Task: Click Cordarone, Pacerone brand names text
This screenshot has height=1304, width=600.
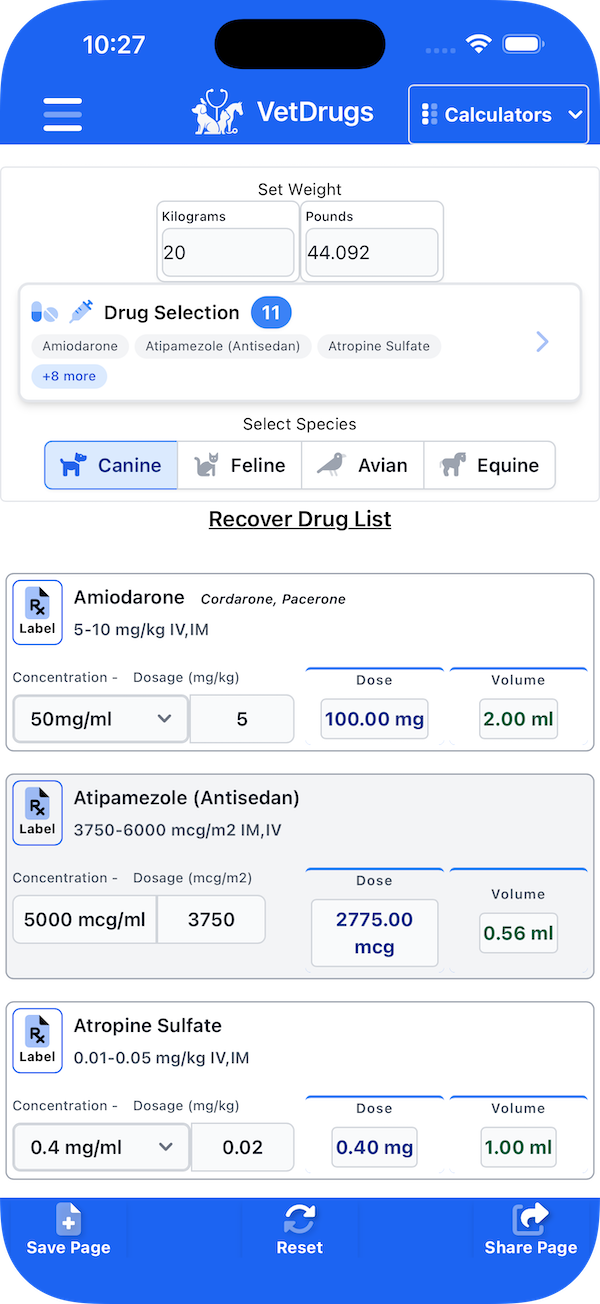Action: [x=273, y=599]
